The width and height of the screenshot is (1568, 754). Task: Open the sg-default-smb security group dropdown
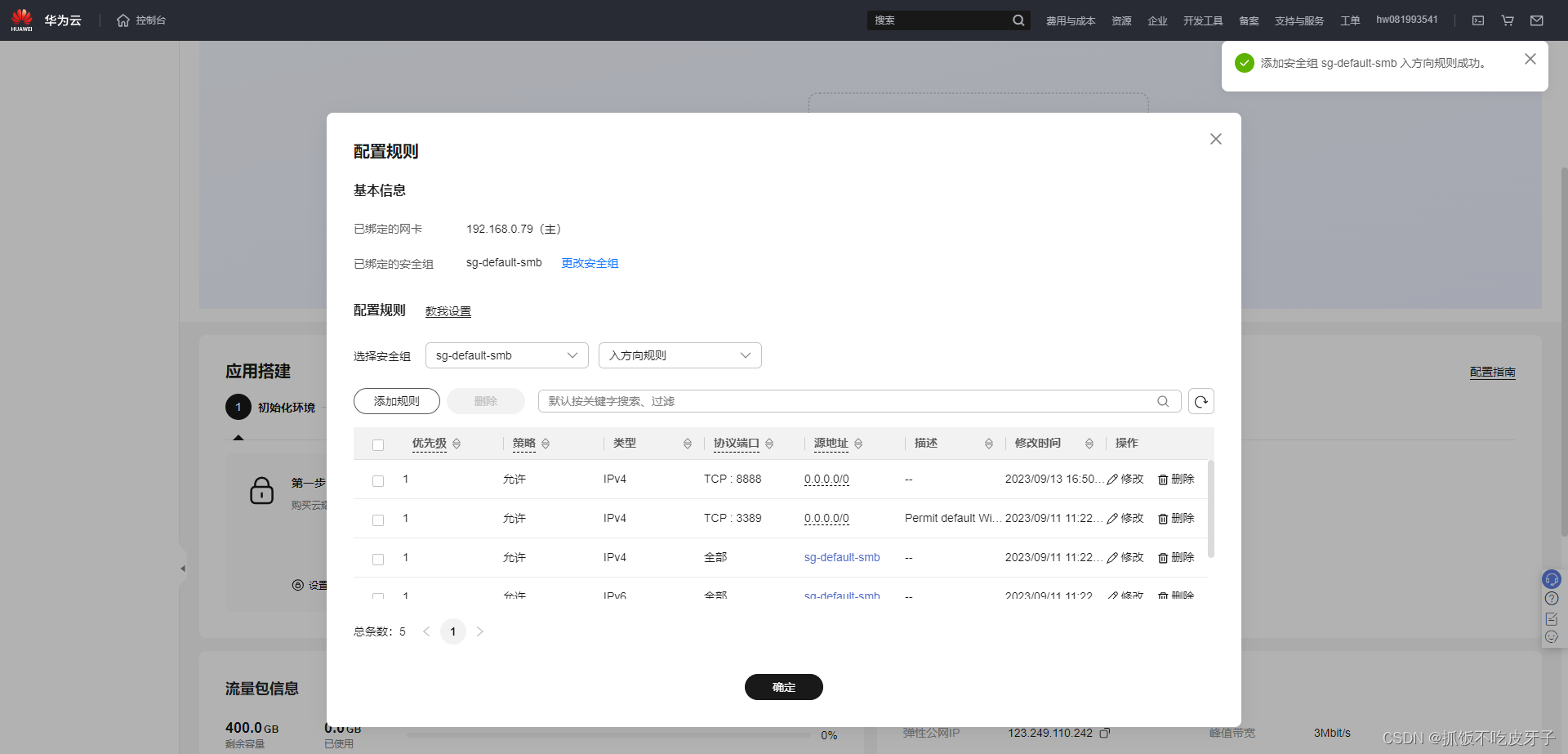[x=507, y=355]
